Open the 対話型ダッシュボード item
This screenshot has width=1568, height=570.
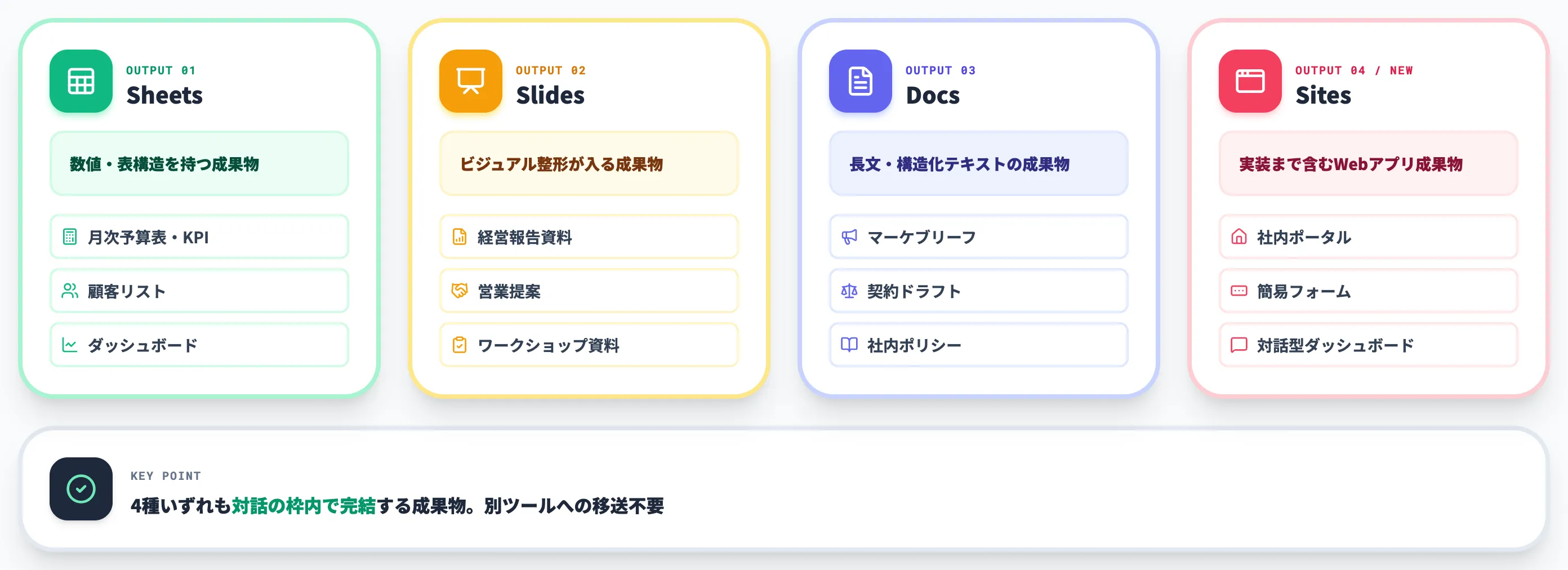(x=1367, y=345)
